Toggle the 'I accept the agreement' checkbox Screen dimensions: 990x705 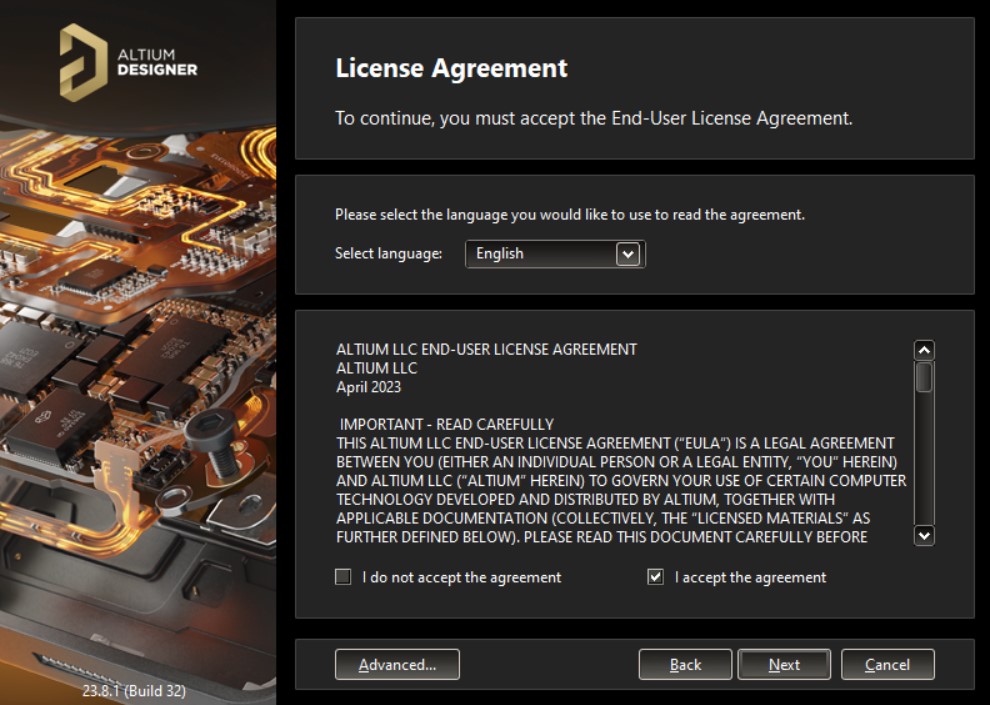pyautogui.click(x=656, y=577)
